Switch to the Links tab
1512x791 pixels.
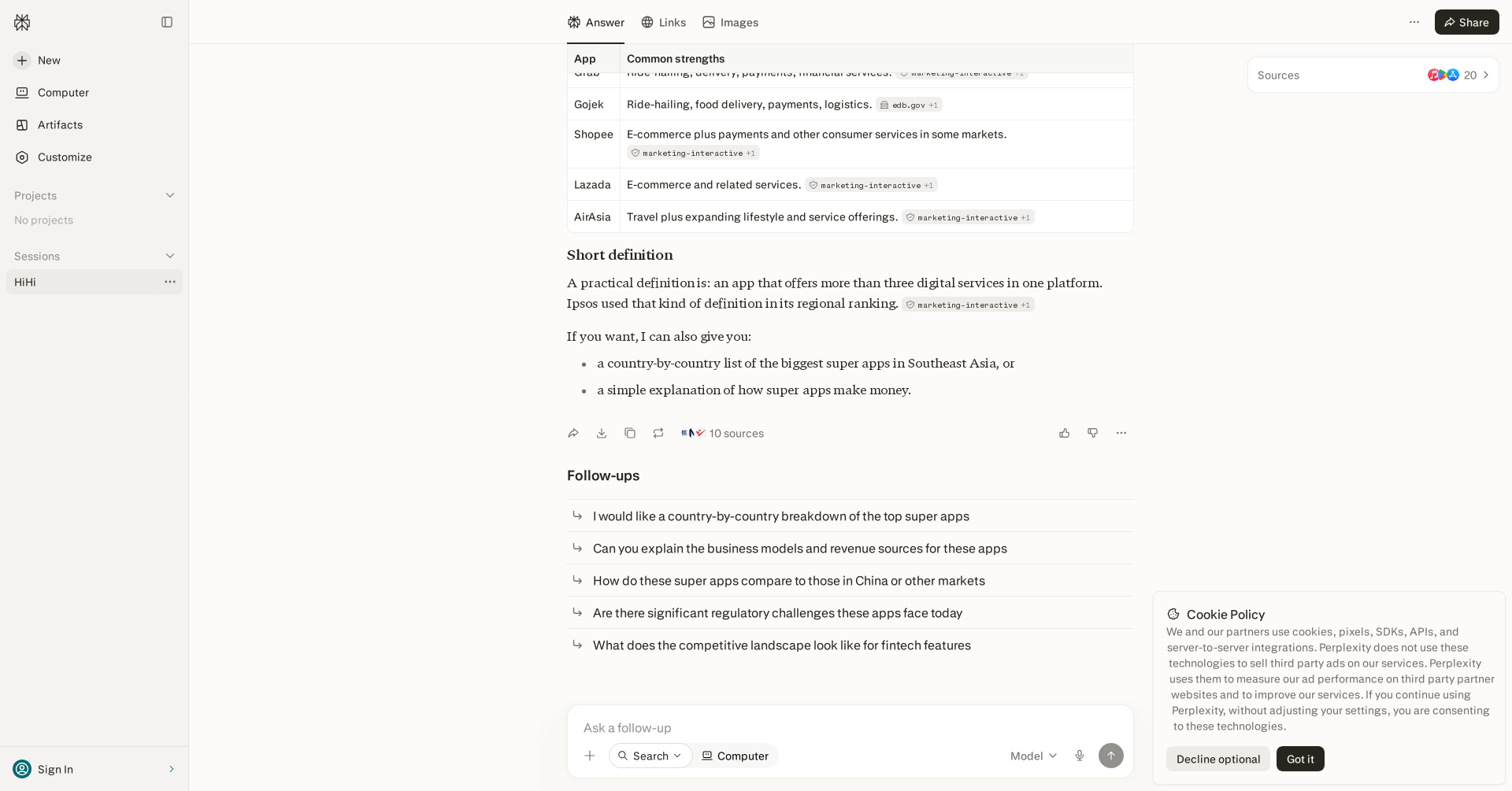663,22
